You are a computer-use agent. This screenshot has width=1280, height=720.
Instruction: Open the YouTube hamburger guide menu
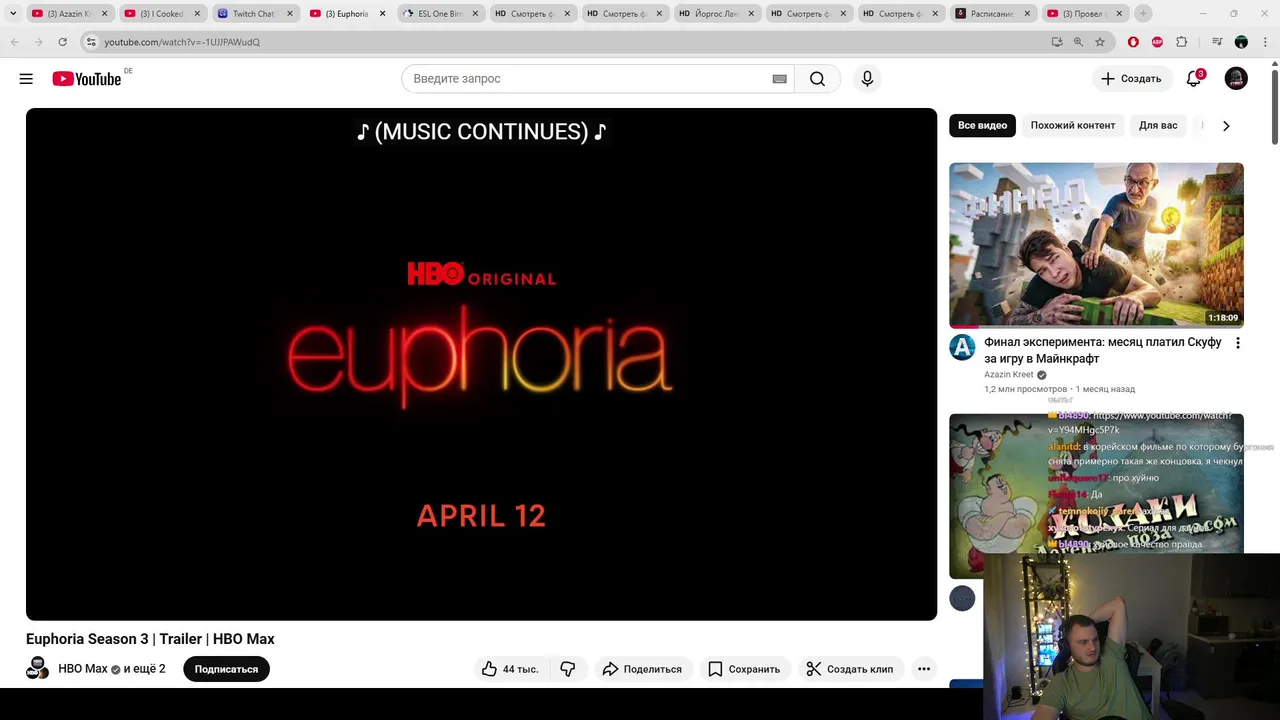pyautogui.click(x=26, y=79)
